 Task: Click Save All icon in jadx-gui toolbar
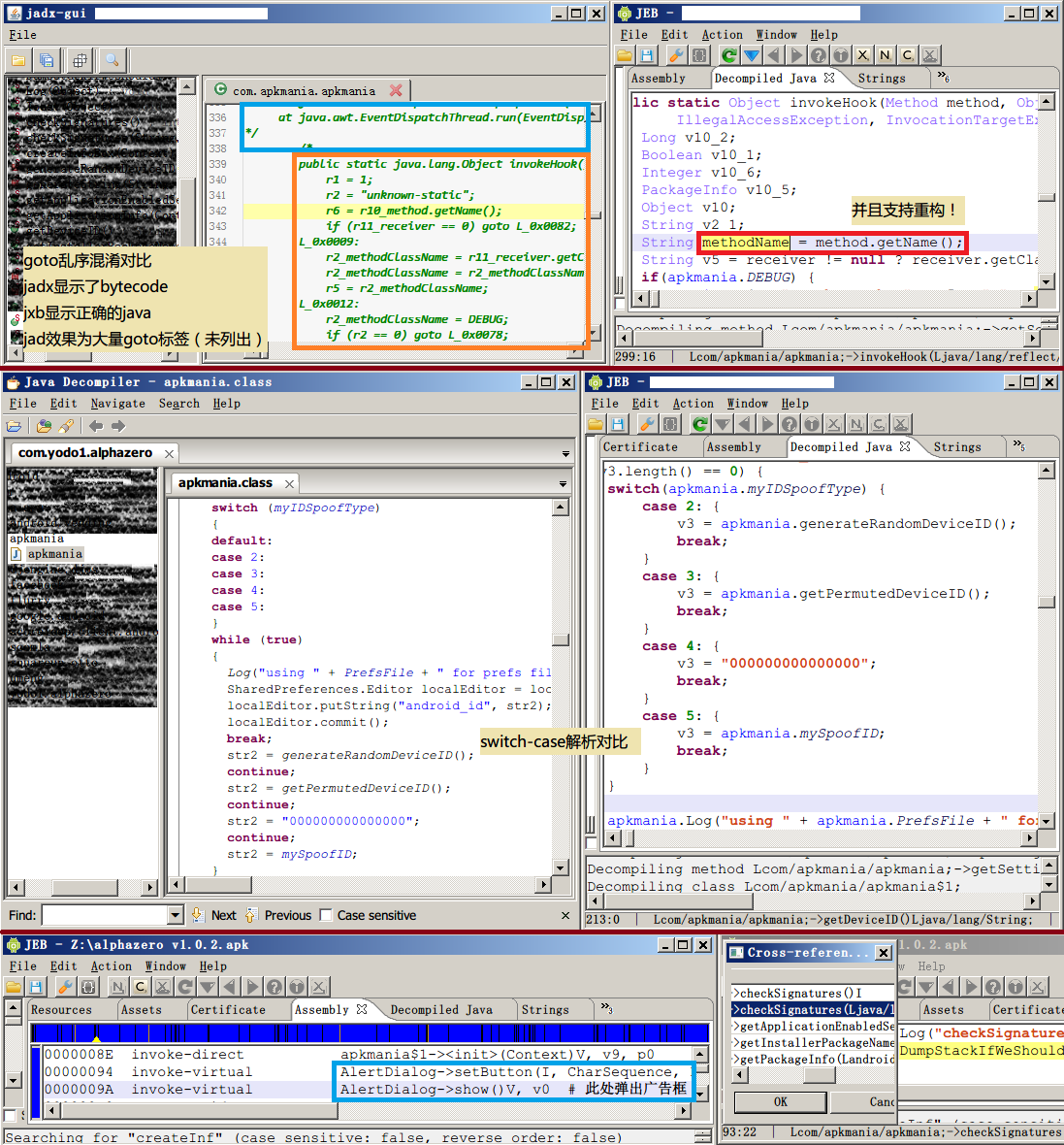click(x=46, y=60)
